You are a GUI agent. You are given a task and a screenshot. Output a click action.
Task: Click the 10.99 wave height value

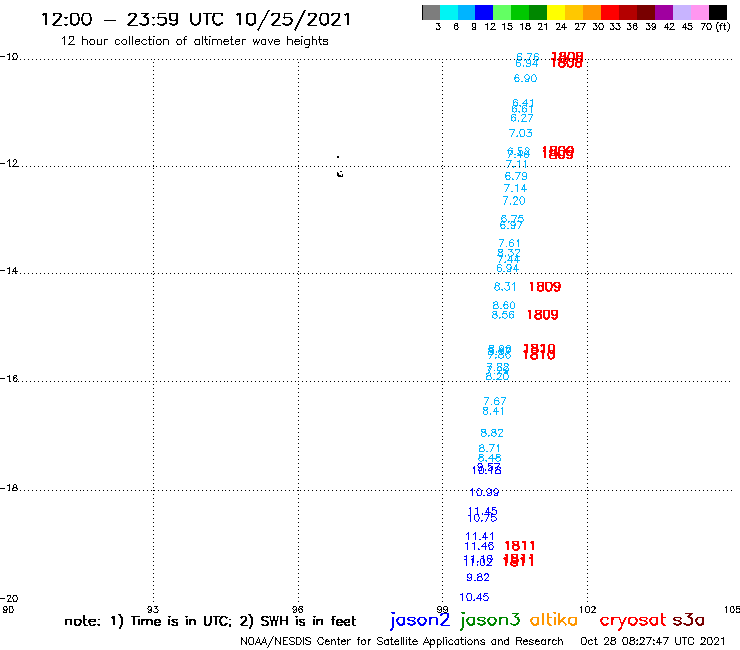(484, 492)
